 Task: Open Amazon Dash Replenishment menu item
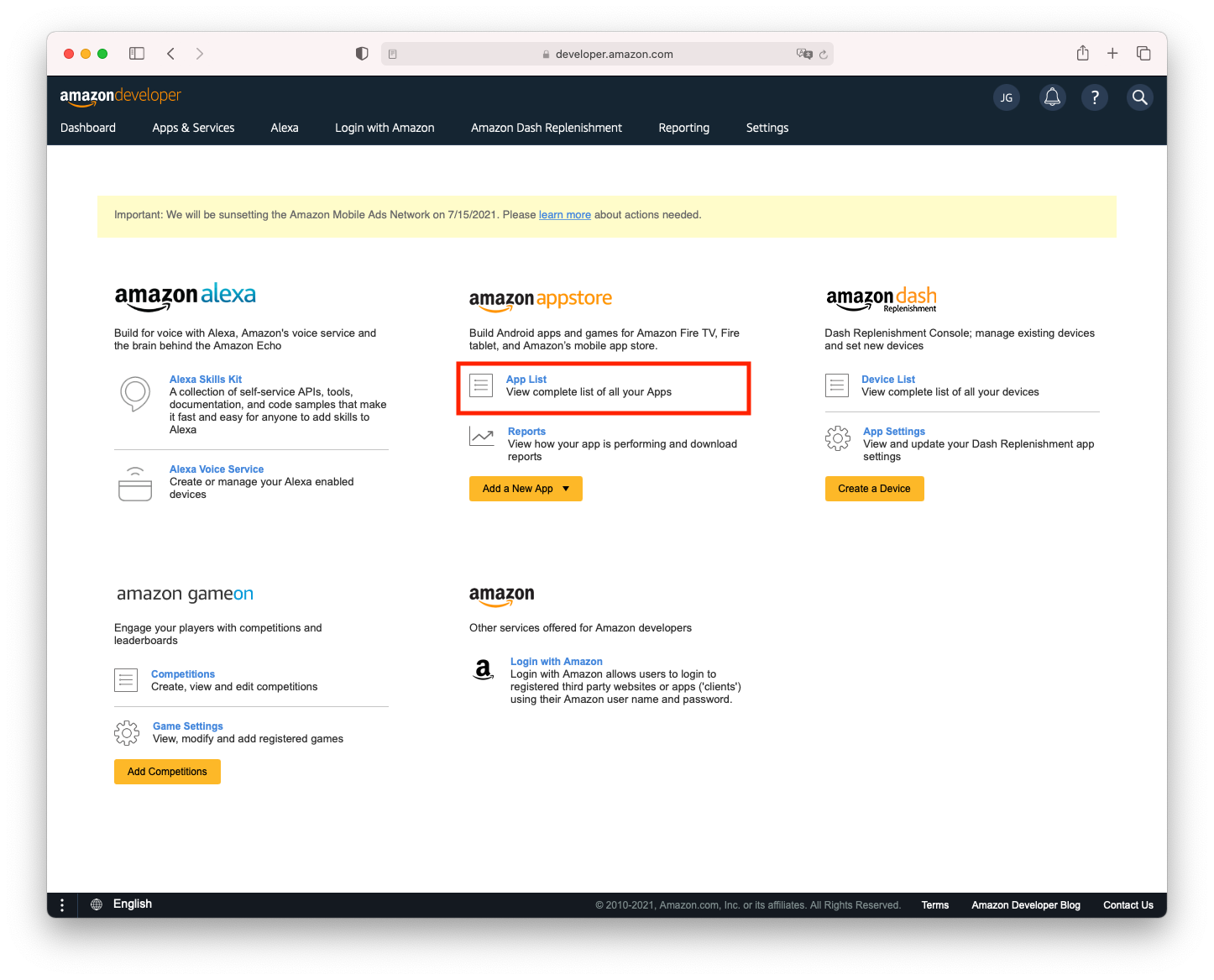[547, 128]
